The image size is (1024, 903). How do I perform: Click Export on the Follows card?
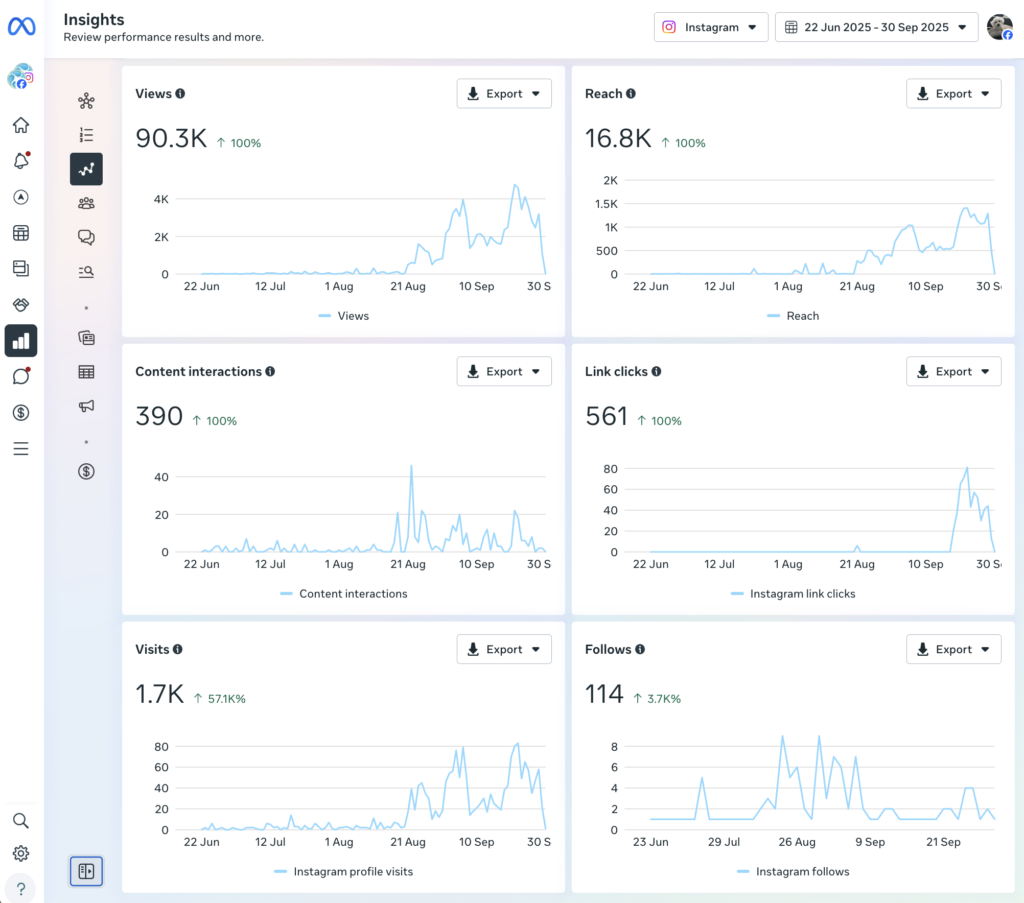pos(947,648)
